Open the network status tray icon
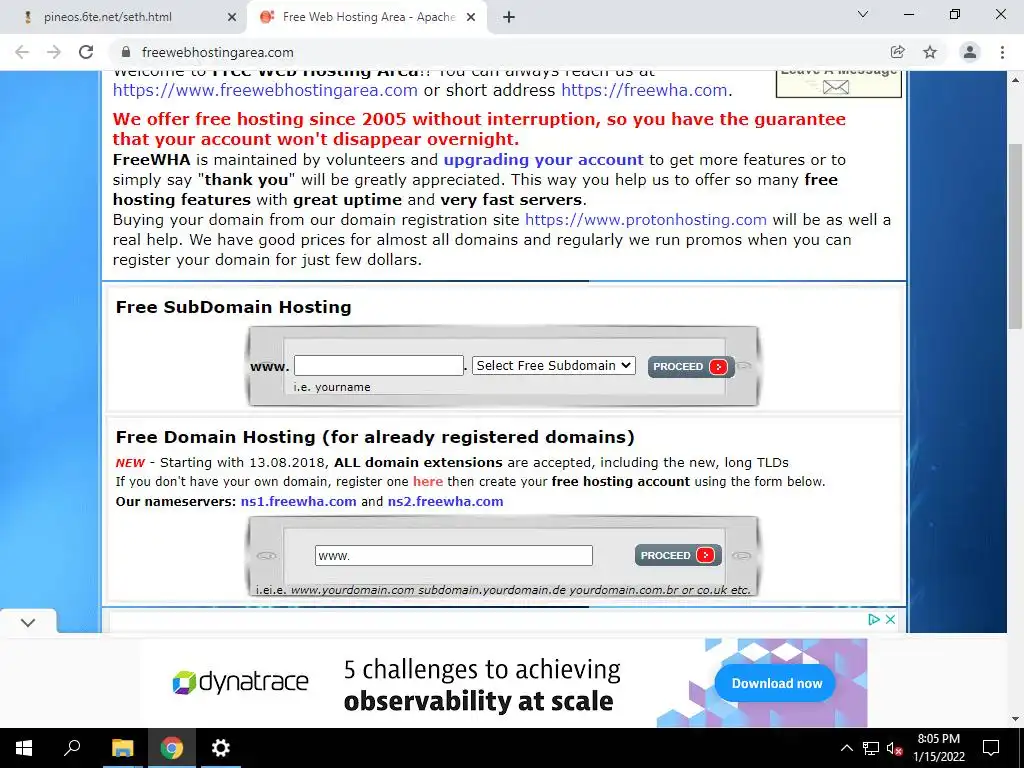Screen dimensions: 1024x768 (871, 748)
